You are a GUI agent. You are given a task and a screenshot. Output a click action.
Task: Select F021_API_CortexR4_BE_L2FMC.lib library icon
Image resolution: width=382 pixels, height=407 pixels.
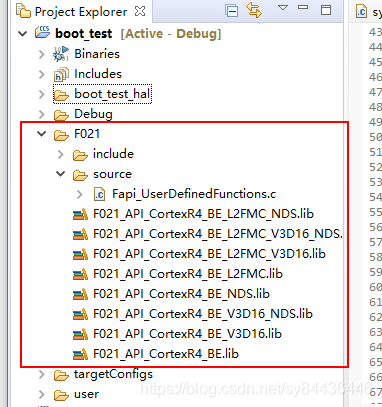pyautogui.click(x=80, y=274)
